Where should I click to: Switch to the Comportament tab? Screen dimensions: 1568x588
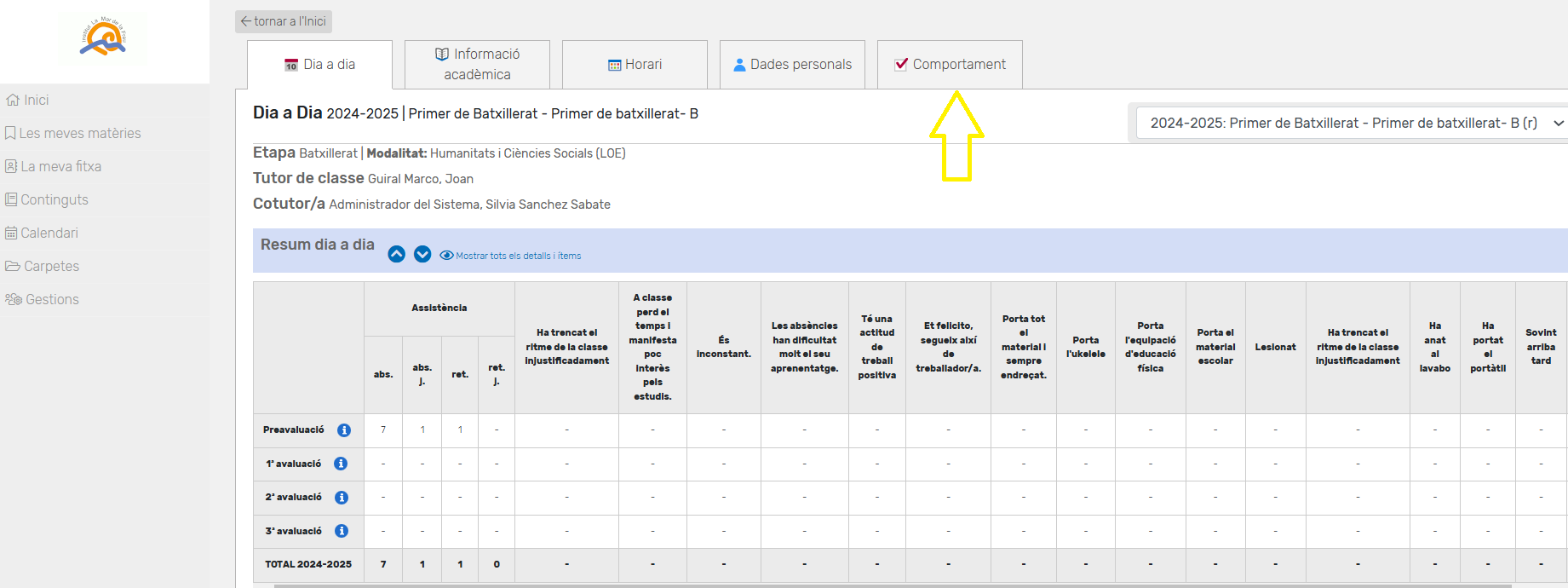(x=950, y=65)
